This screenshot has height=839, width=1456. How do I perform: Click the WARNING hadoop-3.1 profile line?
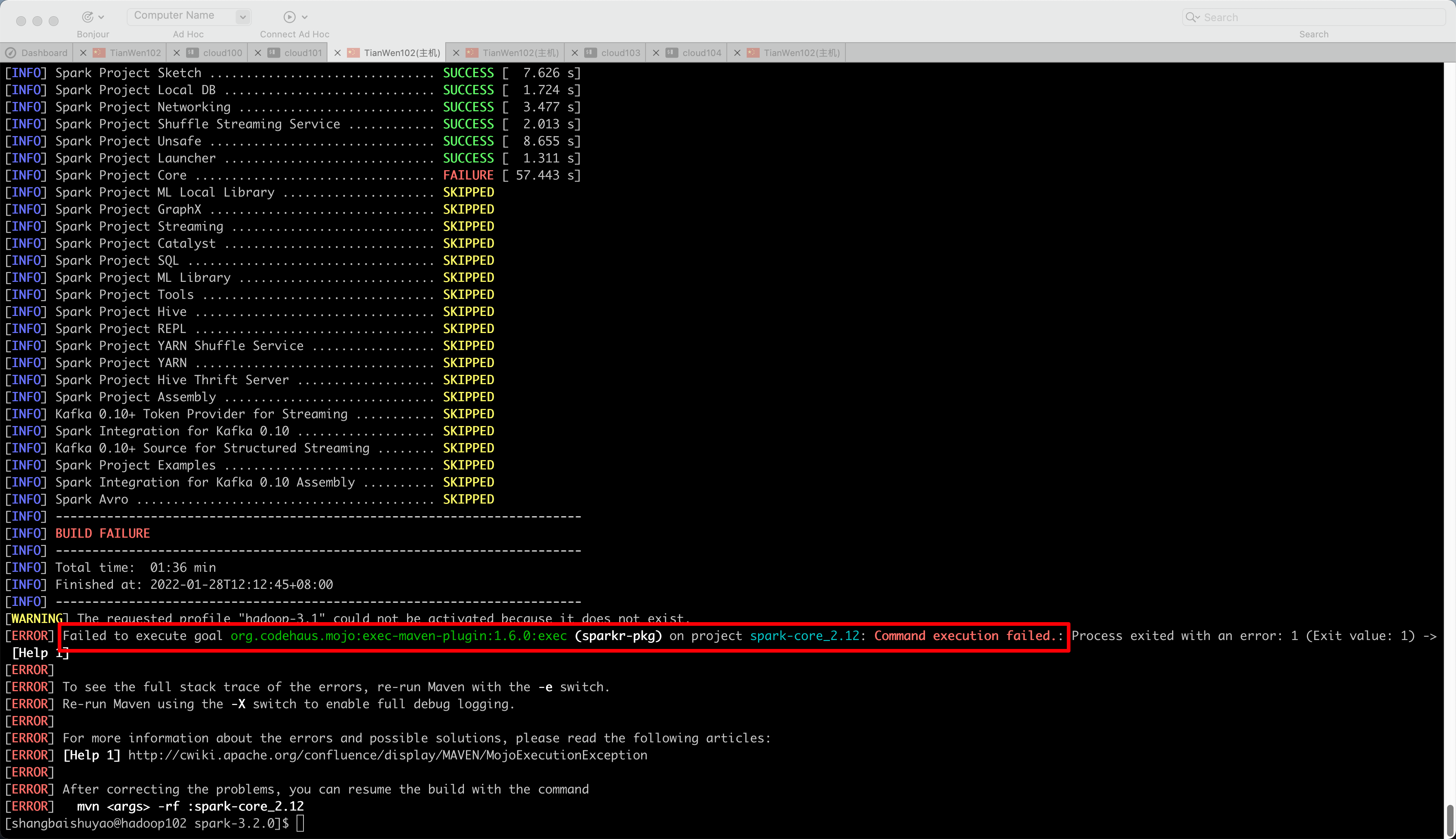pyautogui.click(x=348, y=618)
